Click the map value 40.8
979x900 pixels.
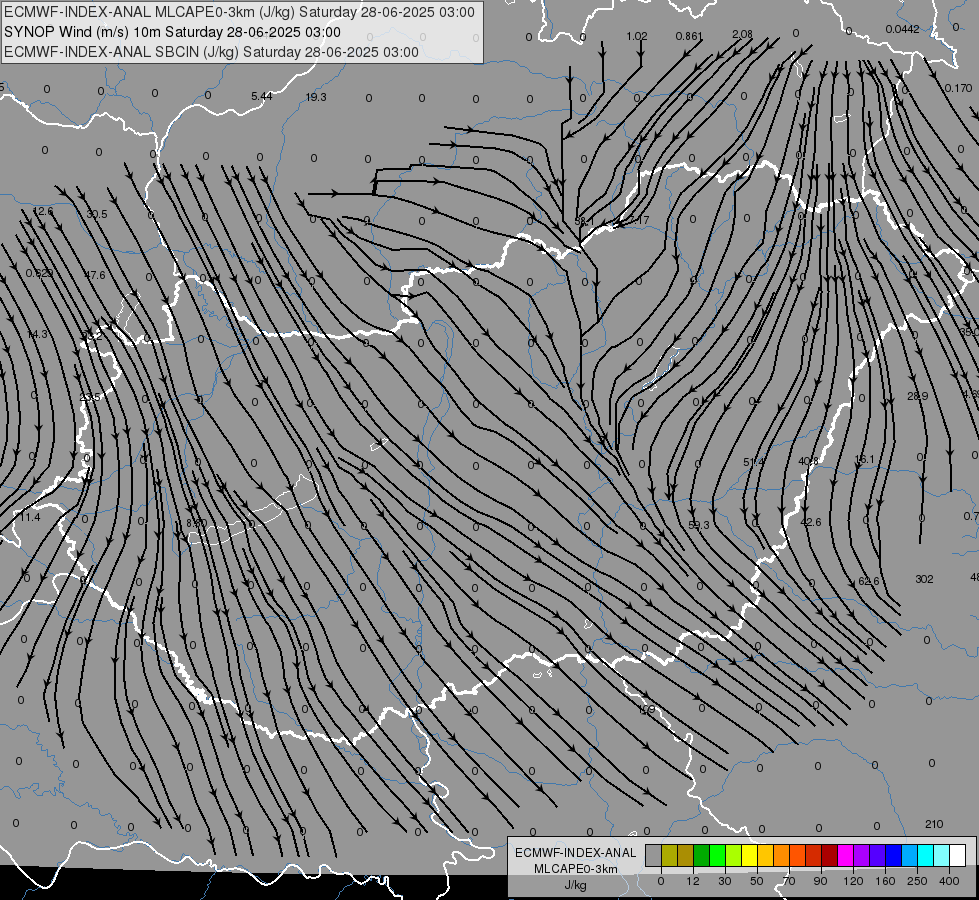[x=808, y=461]
